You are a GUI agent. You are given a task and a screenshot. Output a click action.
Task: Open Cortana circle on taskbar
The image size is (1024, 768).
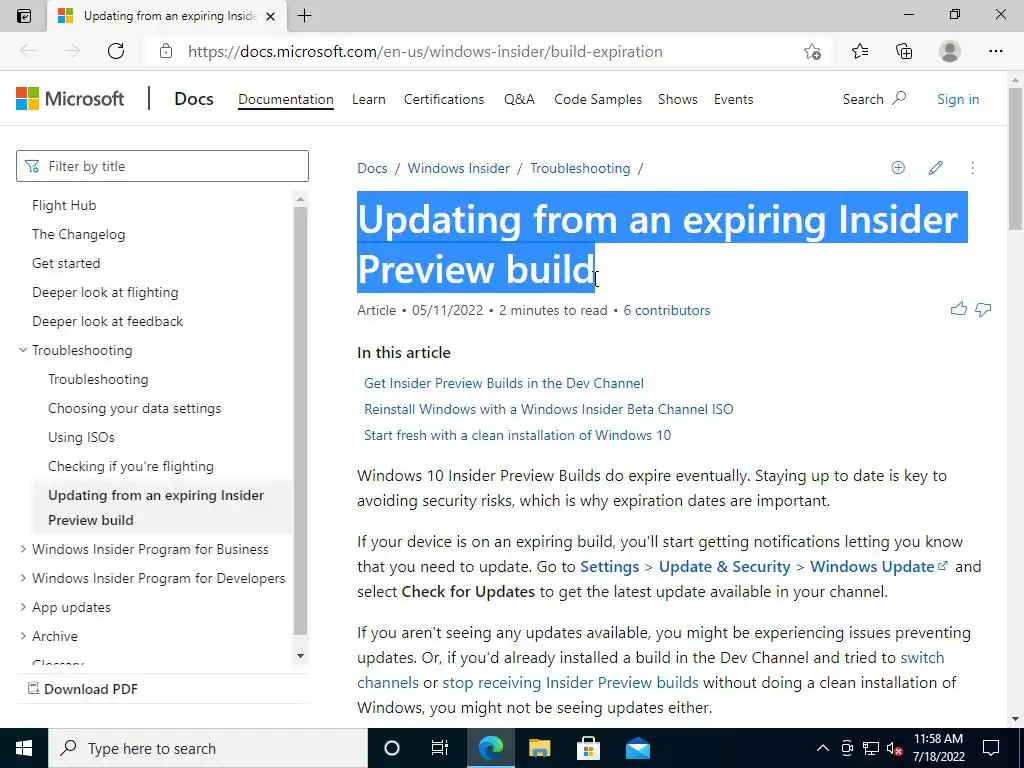coord(391,748)
